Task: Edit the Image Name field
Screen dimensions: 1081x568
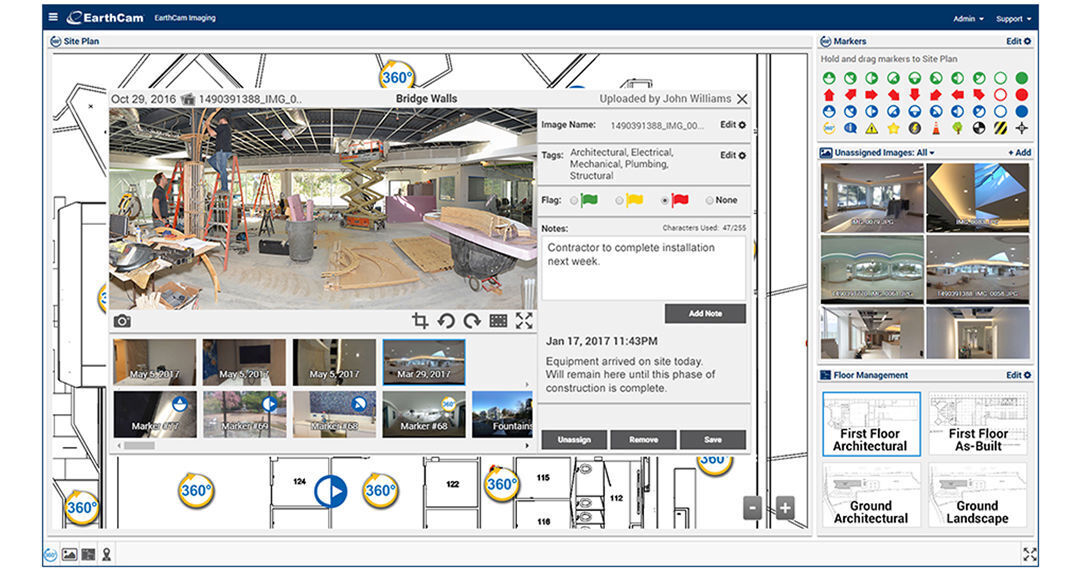Action: click(x=733, y=125)
